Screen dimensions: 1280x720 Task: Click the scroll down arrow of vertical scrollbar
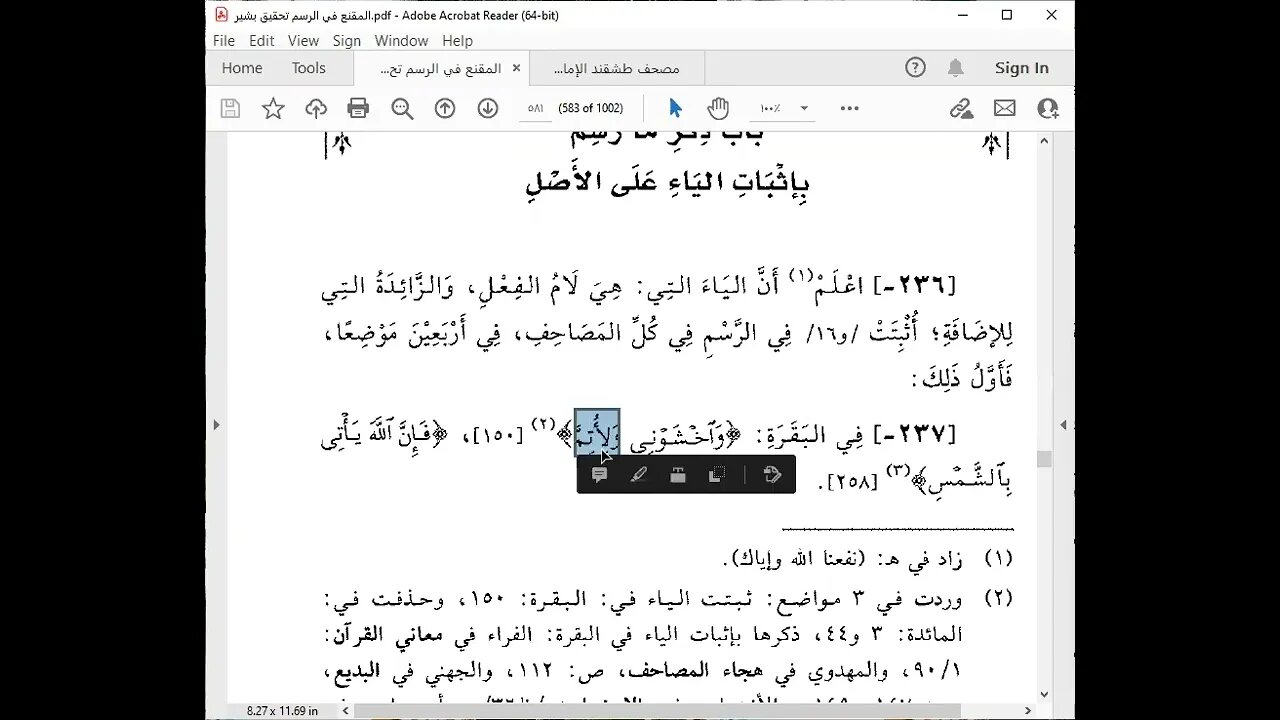(1044, 695)
